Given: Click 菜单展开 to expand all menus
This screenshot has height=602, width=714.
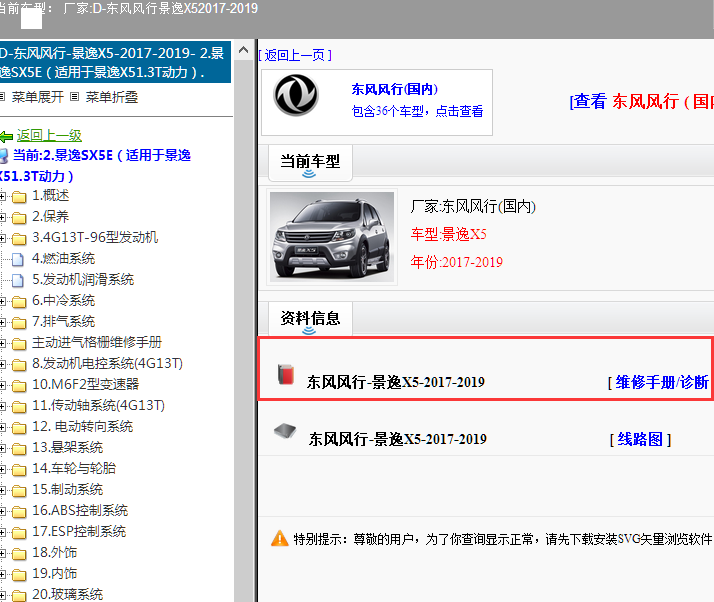Looking at the screenshot, I should coord(38,97).
